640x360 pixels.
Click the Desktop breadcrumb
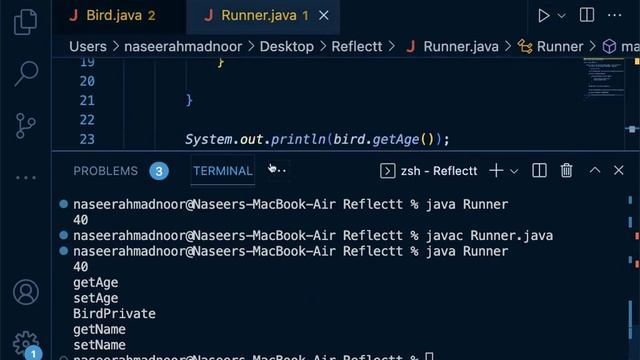click(x=287, y=47)
